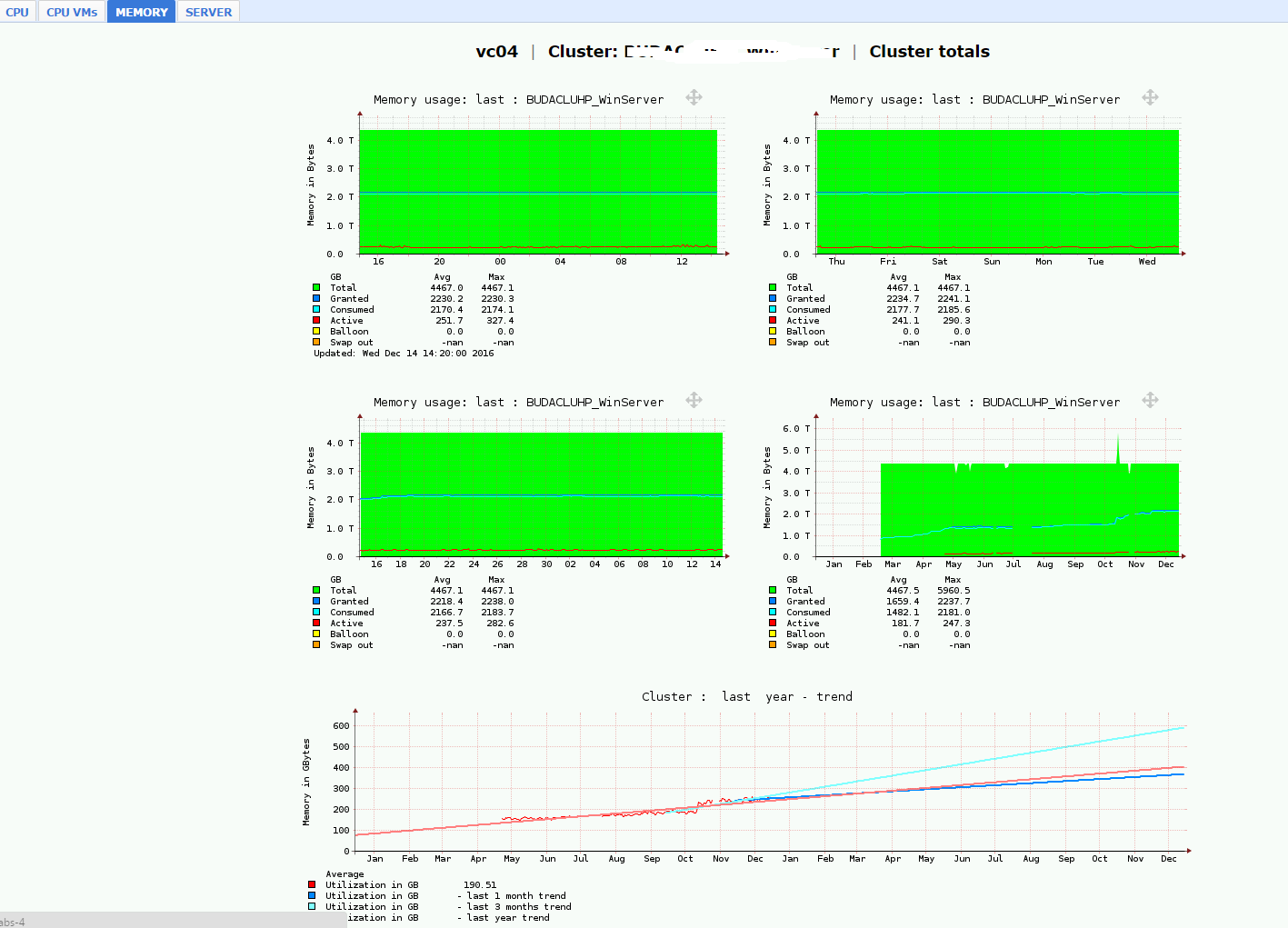Click the vc04 heading link
The height and width of the screenshot is (928, 1288).
pyautogui.click(x=495, y=51)
